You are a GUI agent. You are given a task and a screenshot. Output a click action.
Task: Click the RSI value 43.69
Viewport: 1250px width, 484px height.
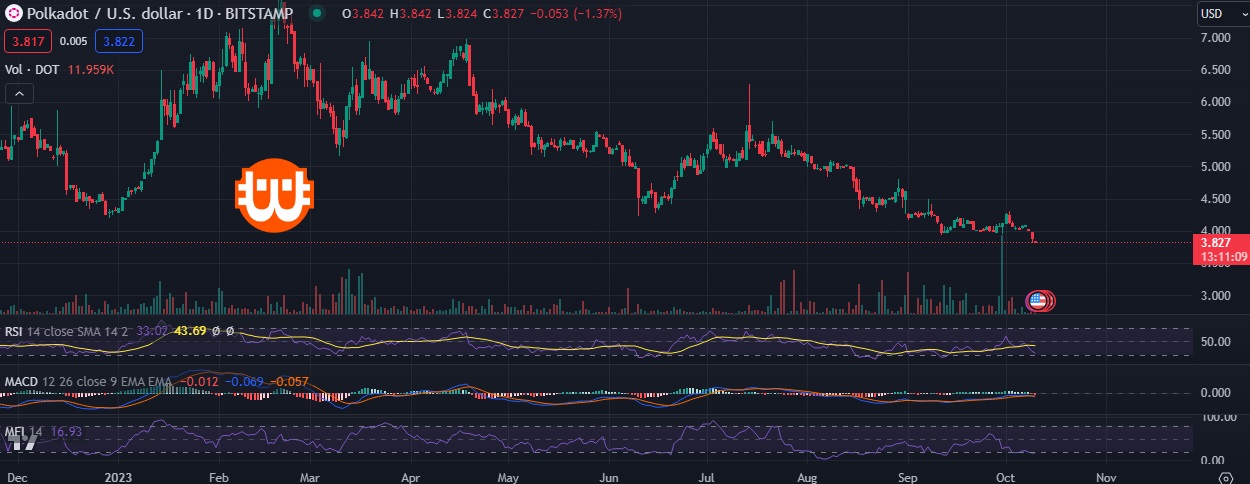190,331
